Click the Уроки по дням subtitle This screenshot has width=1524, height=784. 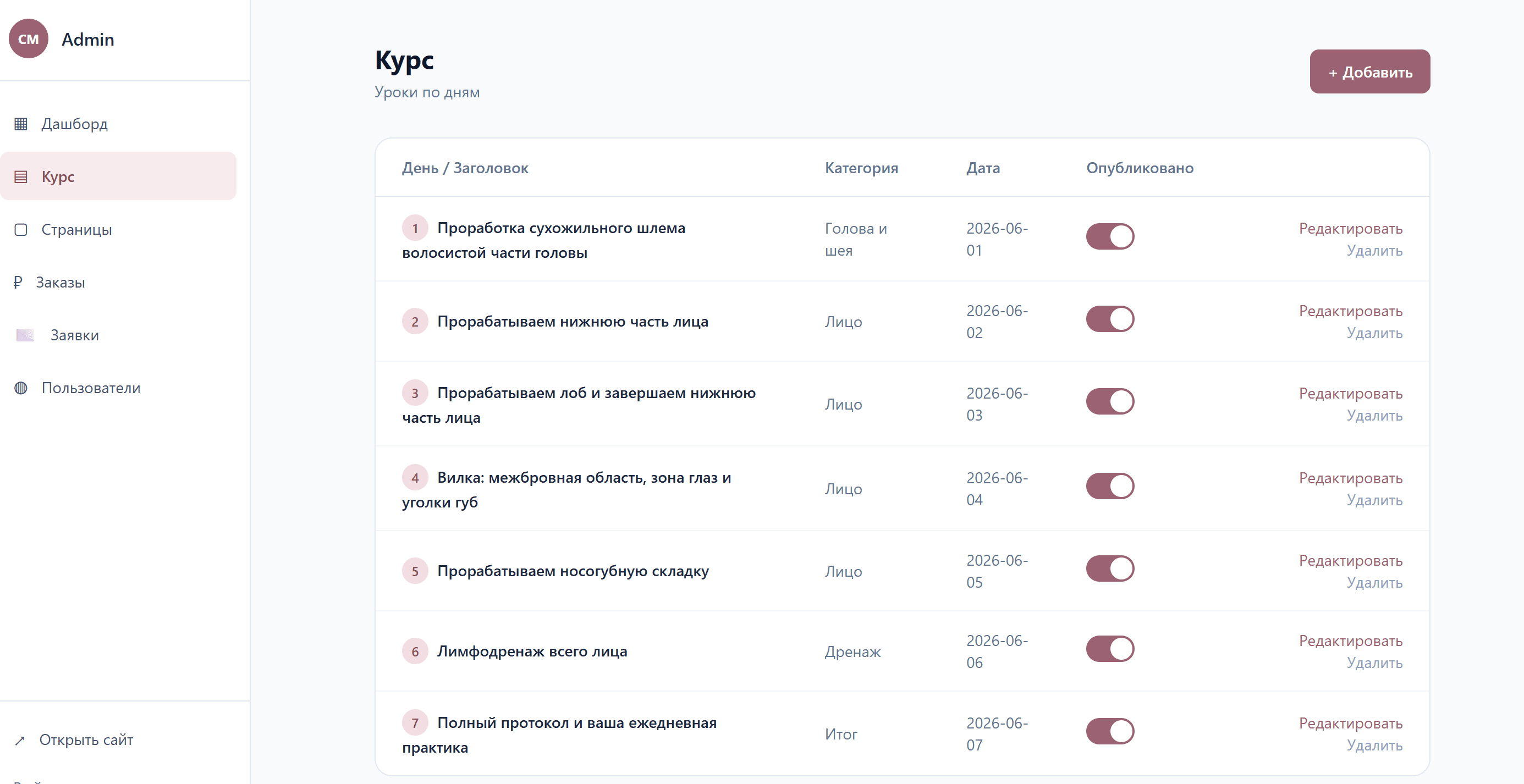point(427,93)
